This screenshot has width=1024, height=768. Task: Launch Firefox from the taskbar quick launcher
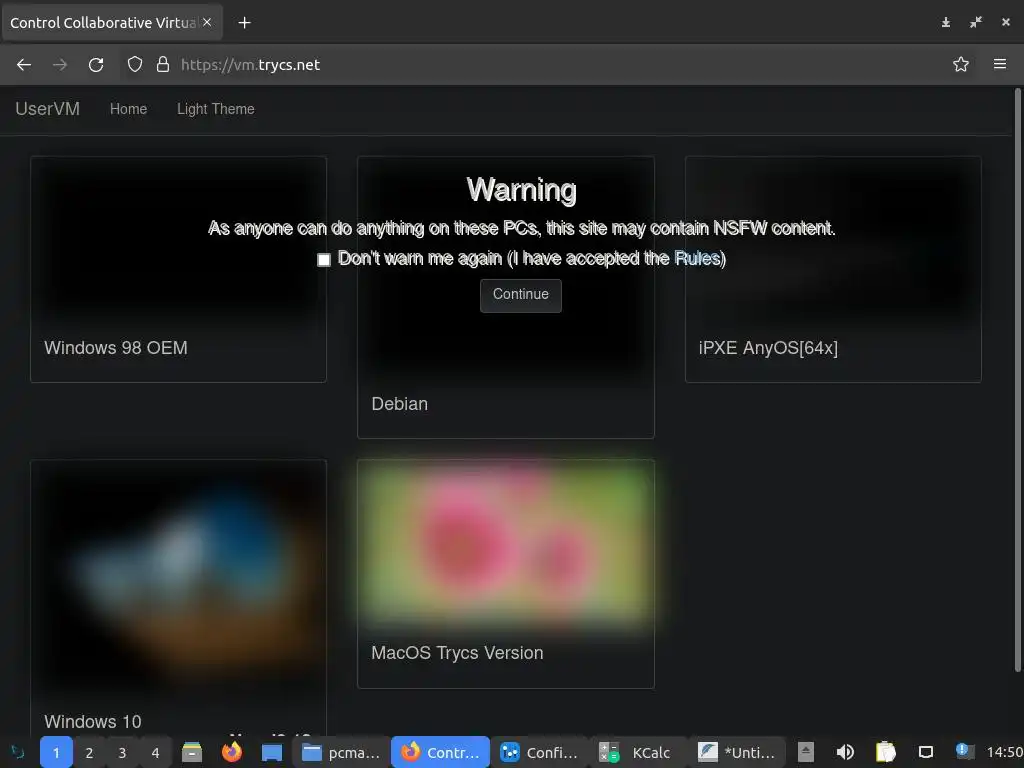click(x=231, y=752)
